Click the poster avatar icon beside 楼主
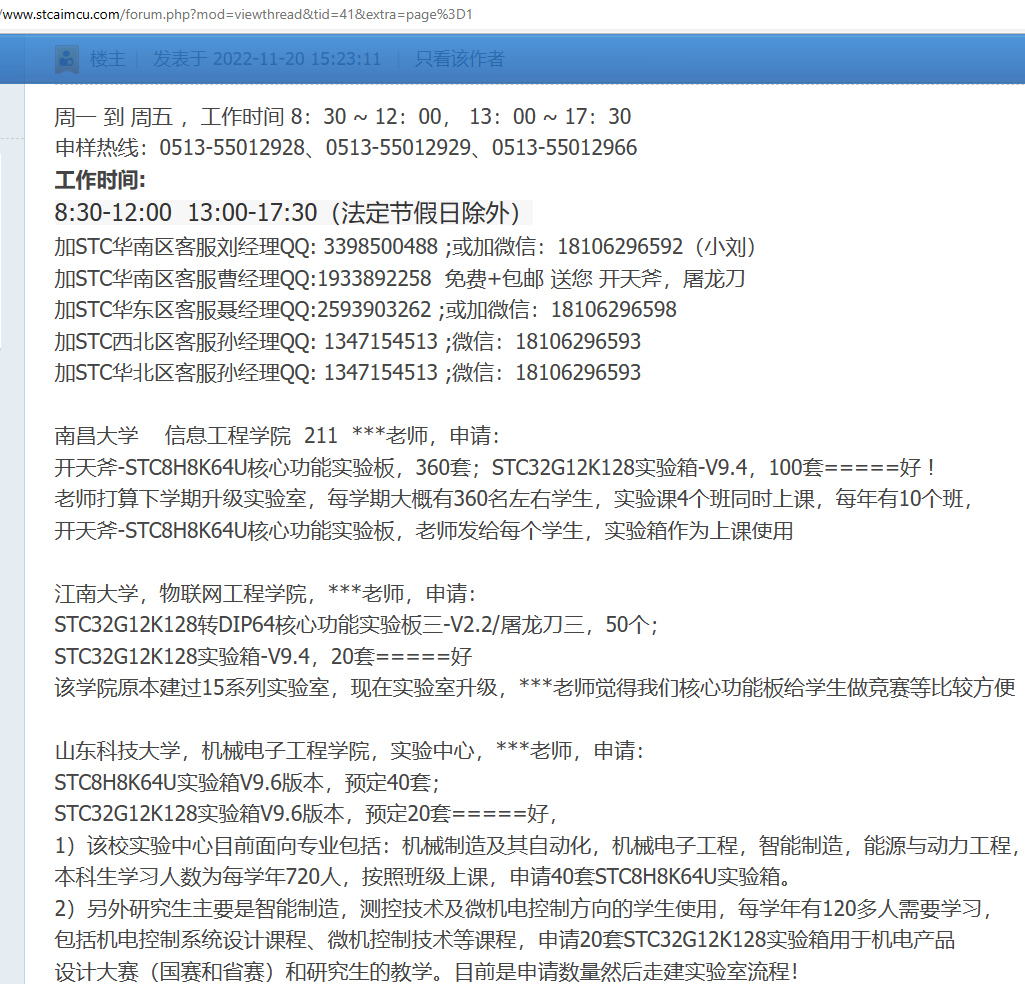1025x984 pixels. pyautogui.click(x=67, y=59)
